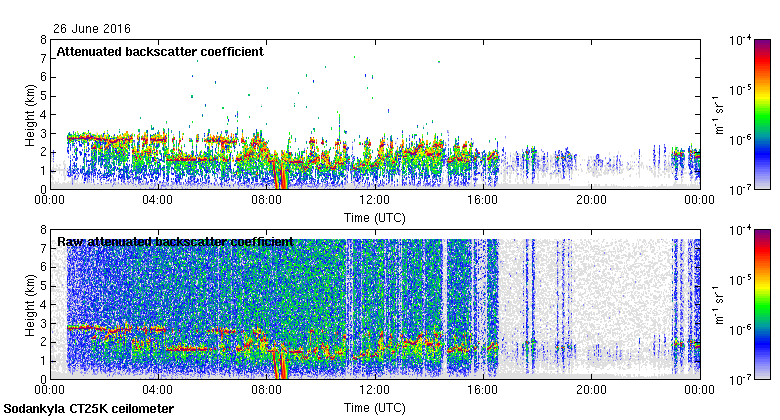Click the day-end 00:00 tick of the bottom plot
Image resolution: width=780 pixels, height=420 pixels.
click(699, 390)
